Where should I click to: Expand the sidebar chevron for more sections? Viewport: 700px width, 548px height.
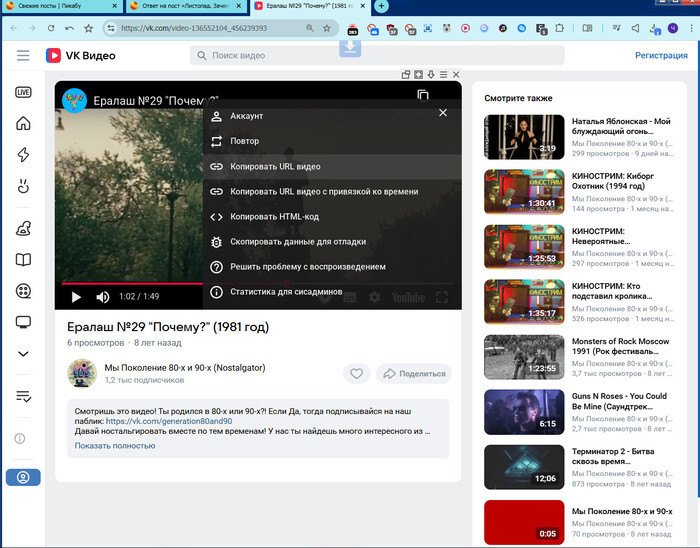23,353
